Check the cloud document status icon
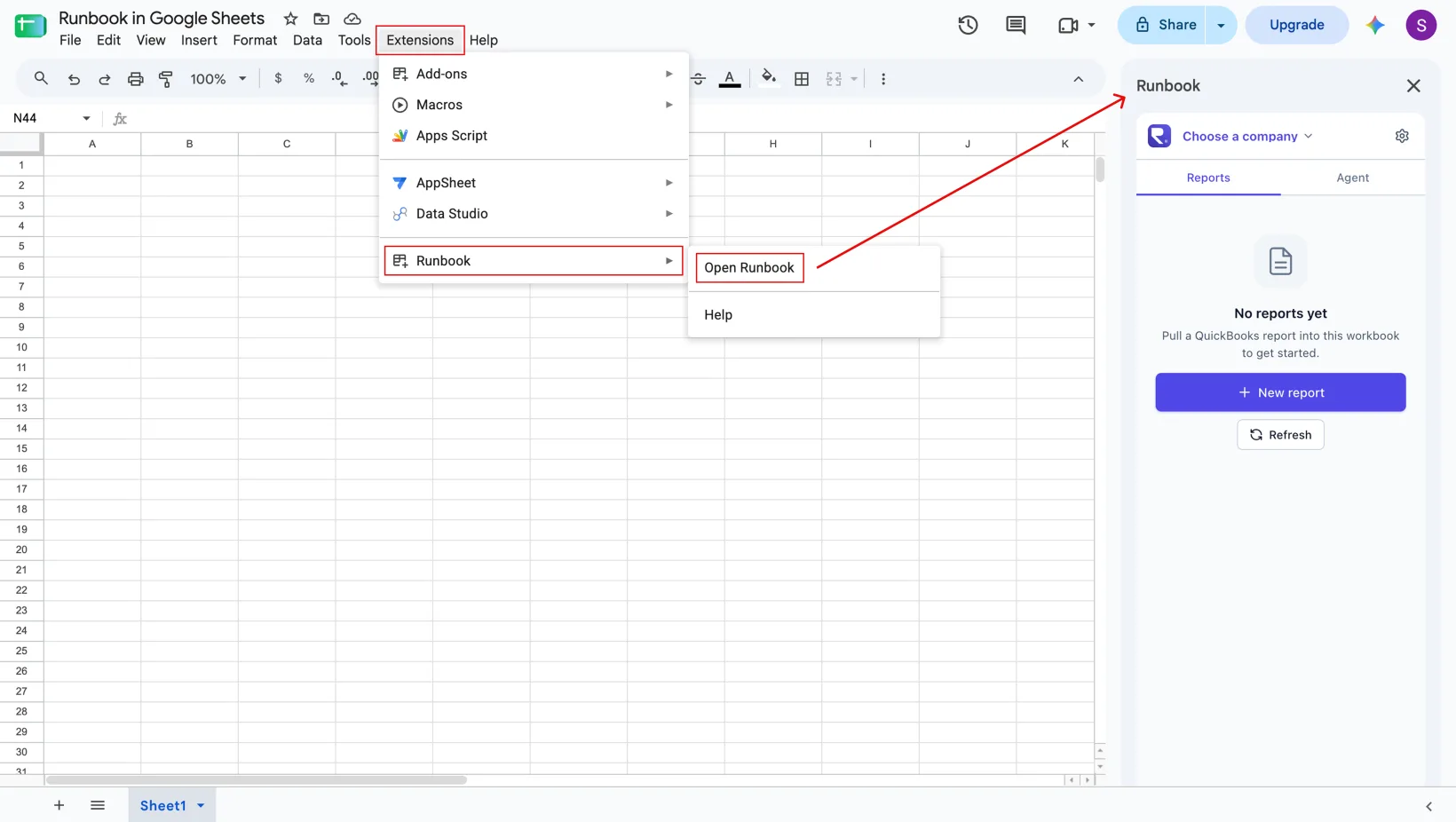1456x822 pixels. coord(352,19)
